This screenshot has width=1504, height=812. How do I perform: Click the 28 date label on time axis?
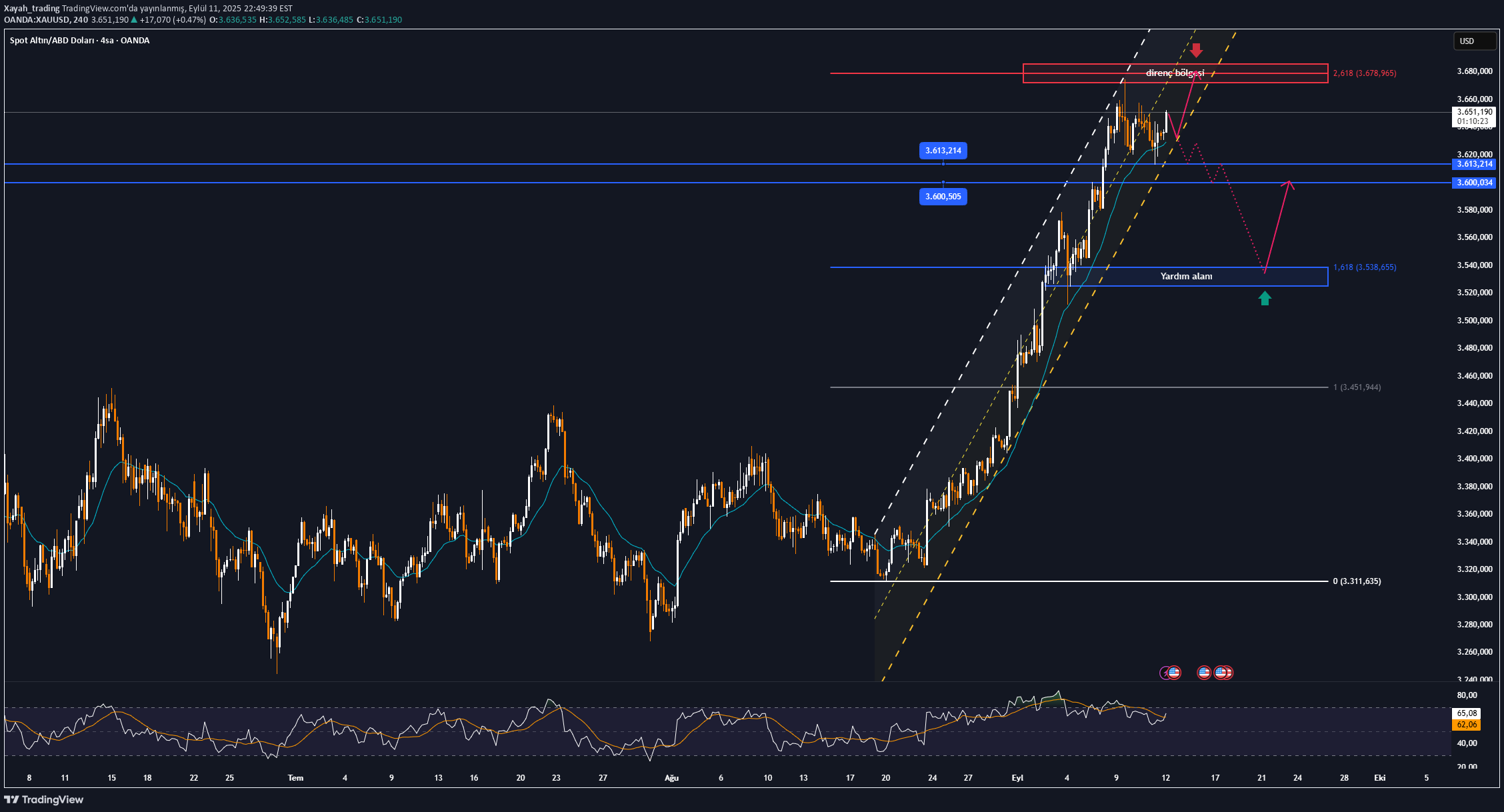click(x=1344, y=778)
